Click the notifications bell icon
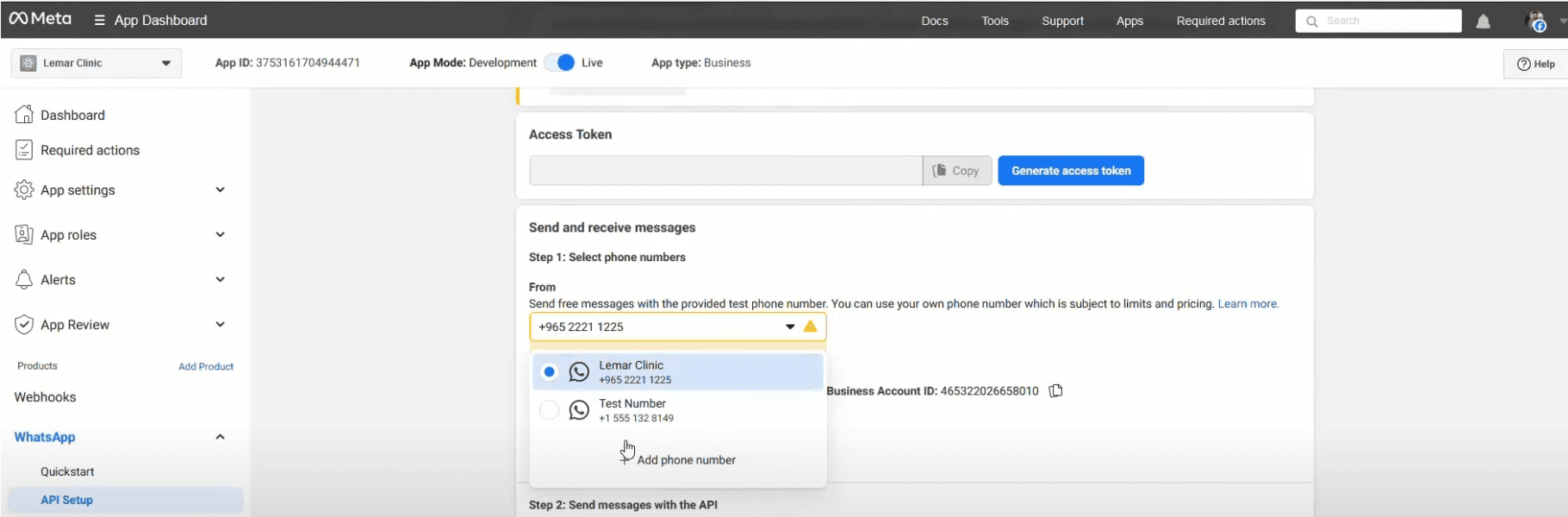Image resolution: width=1568 pixels, height=517 pixels. 1483,22
